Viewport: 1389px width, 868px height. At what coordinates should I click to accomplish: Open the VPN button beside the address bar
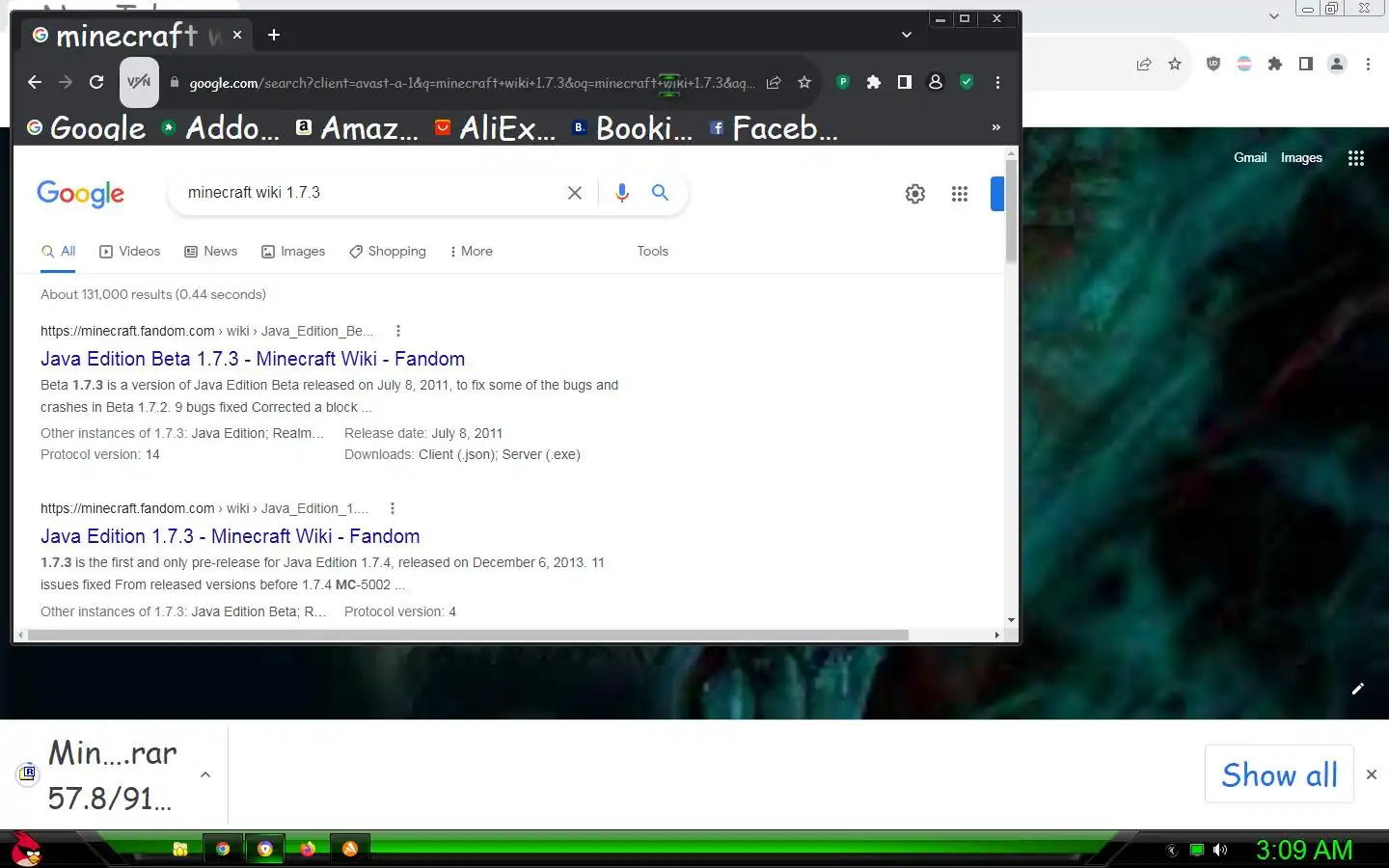coord(139,82)
